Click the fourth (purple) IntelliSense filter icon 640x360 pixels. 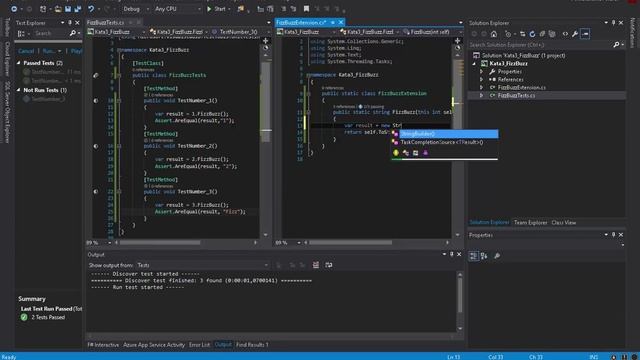(425, 153)
